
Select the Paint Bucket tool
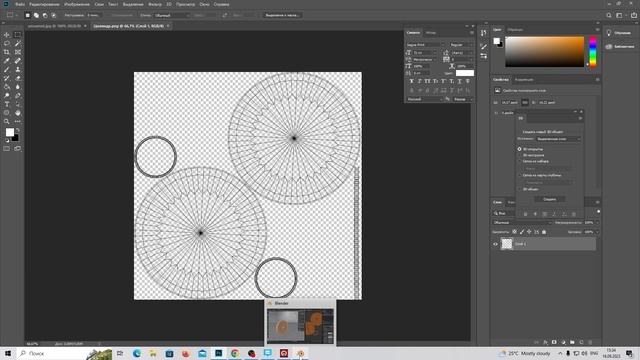(x=7, y=87)
